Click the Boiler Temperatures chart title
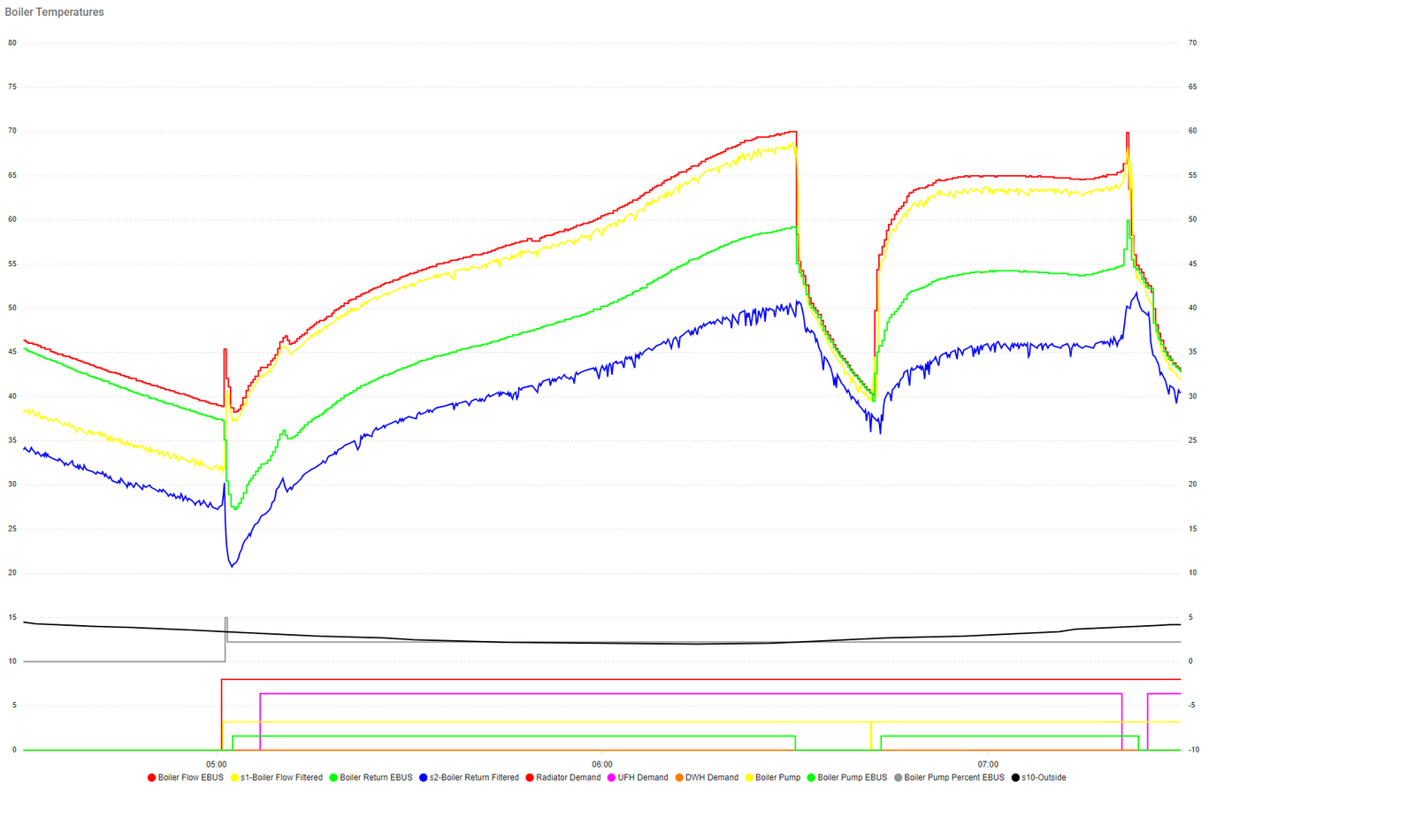Viewport: 1415px width, 840px height. click(x=55, y=12)
